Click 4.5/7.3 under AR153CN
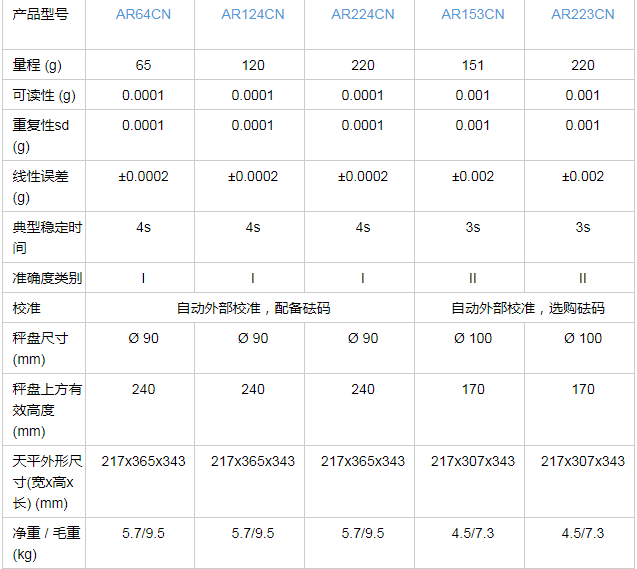The image size is (637, 569). (x=473, y=533)
